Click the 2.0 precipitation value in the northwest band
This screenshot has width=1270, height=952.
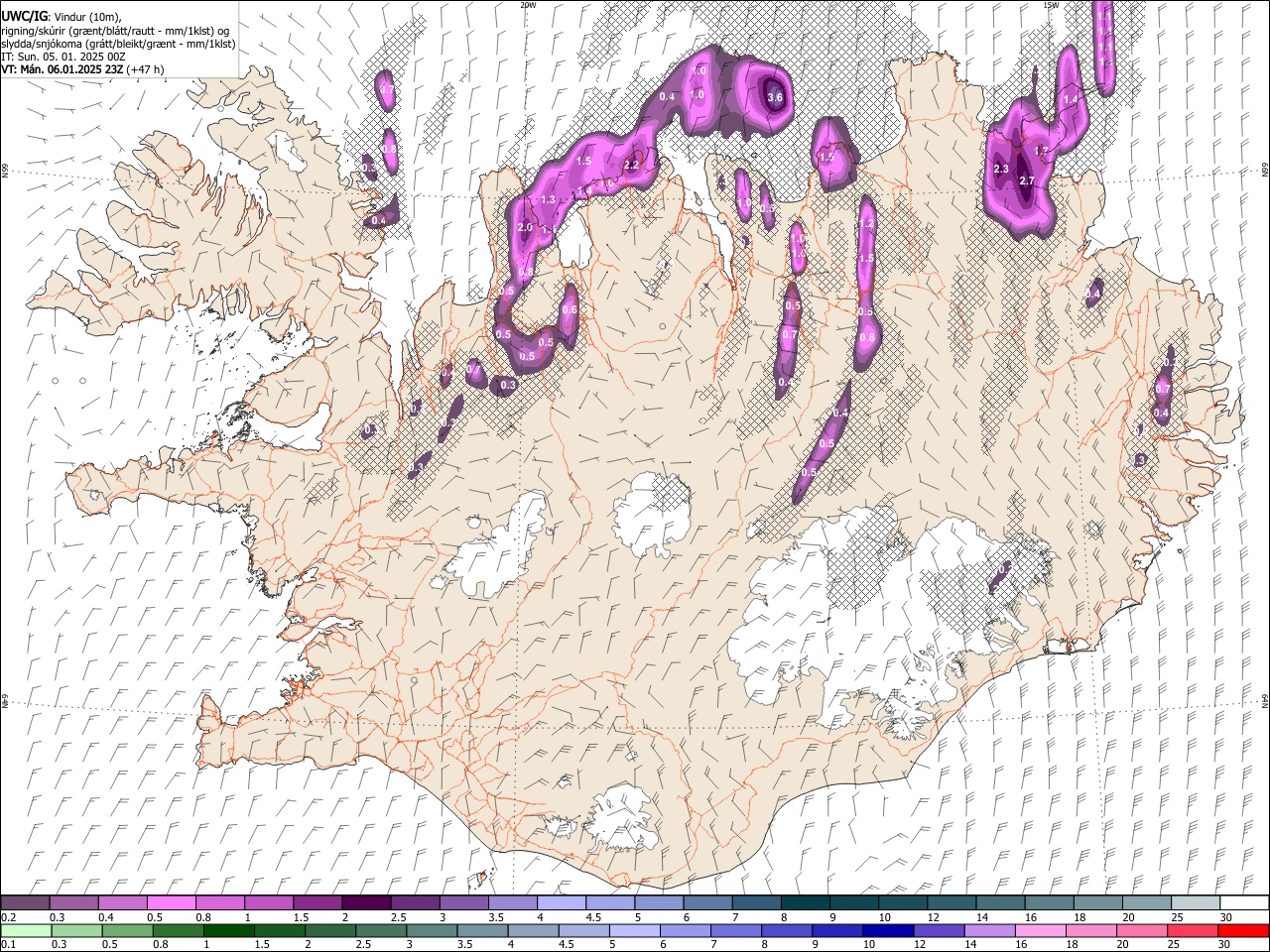point(526,228)
